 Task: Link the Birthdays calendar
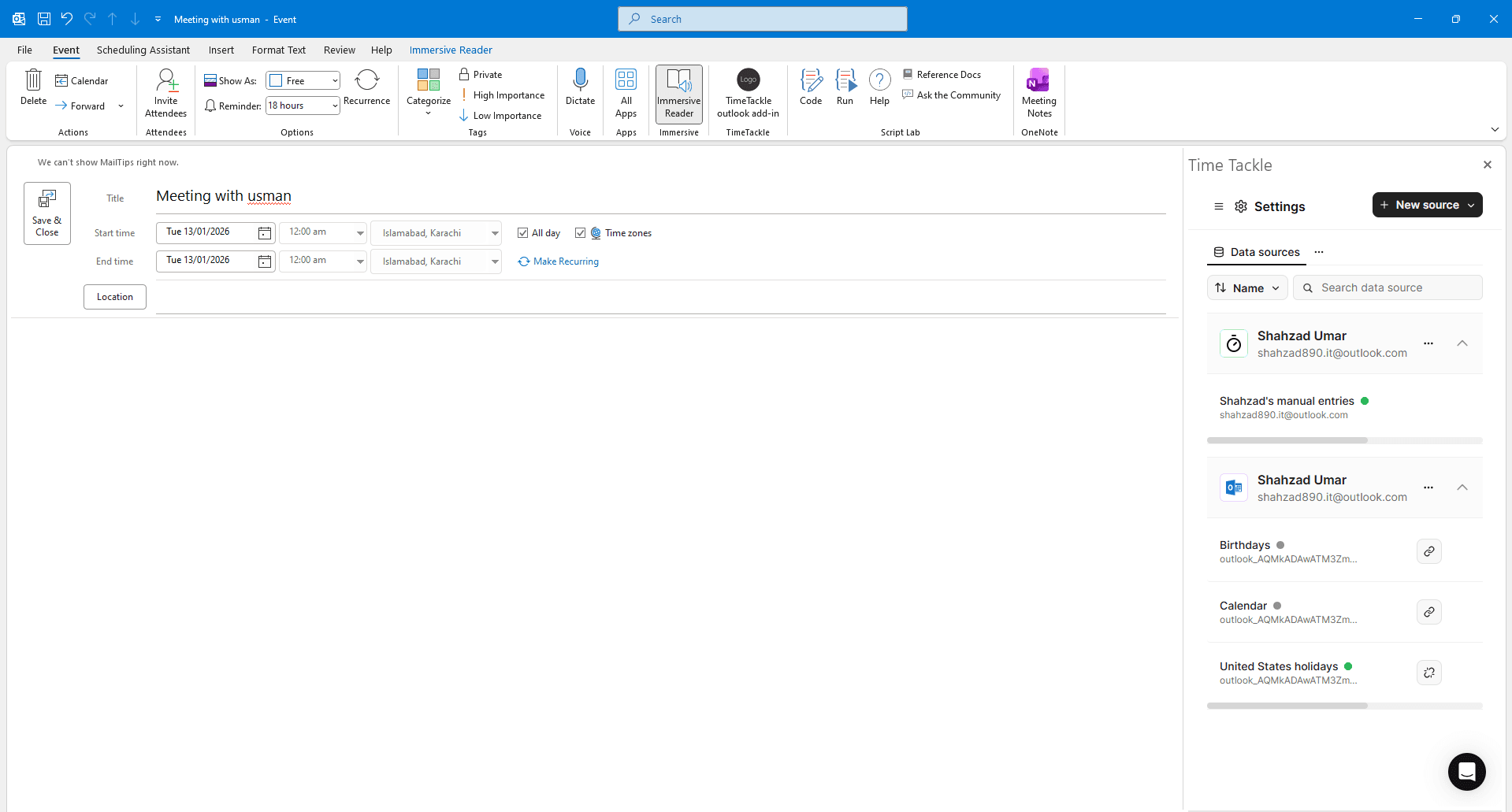[x=1428, y=551]
